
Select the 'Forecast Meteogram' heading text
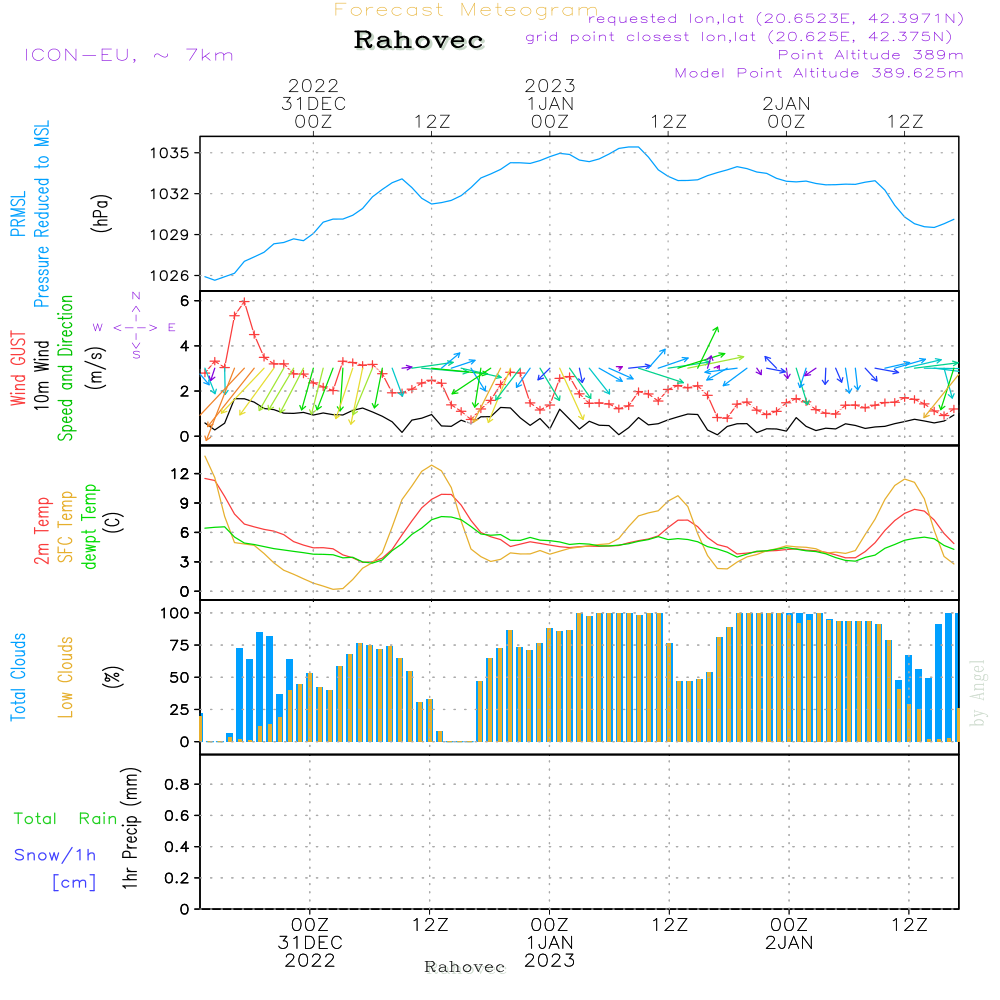tap(466, 10)
